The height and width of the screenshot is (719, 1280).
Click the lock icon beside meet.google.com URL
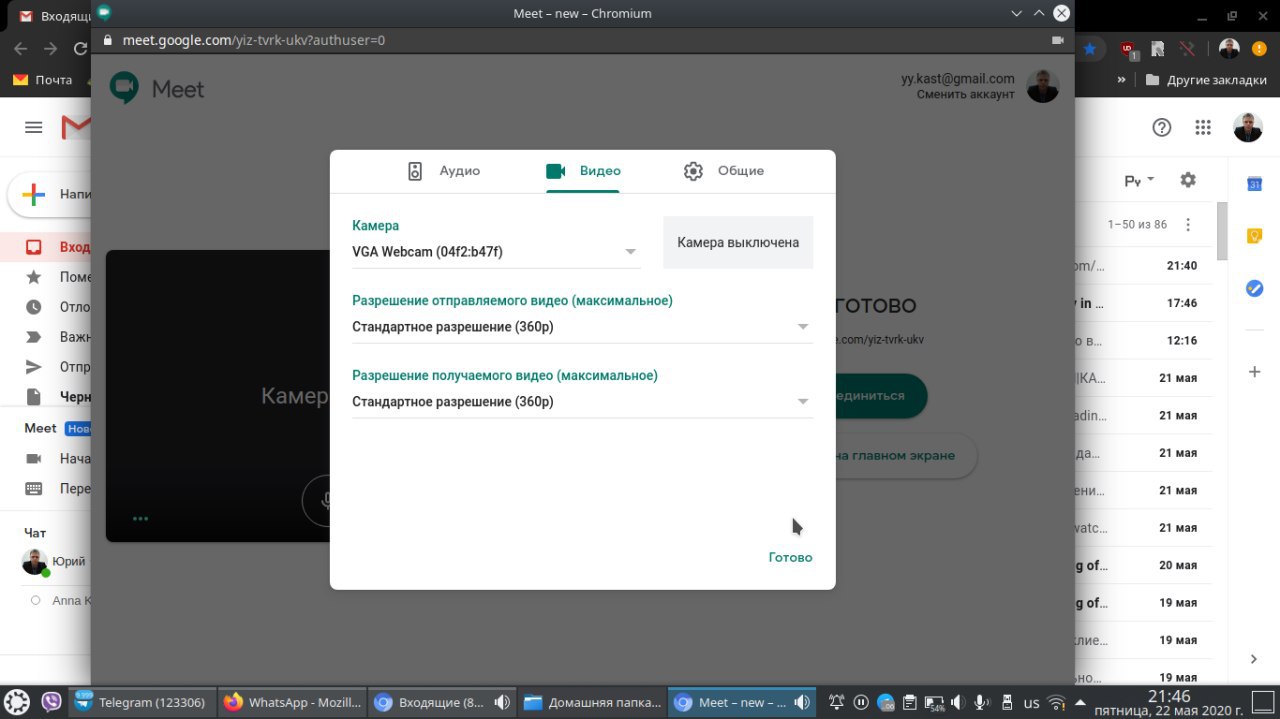point(109,40)
